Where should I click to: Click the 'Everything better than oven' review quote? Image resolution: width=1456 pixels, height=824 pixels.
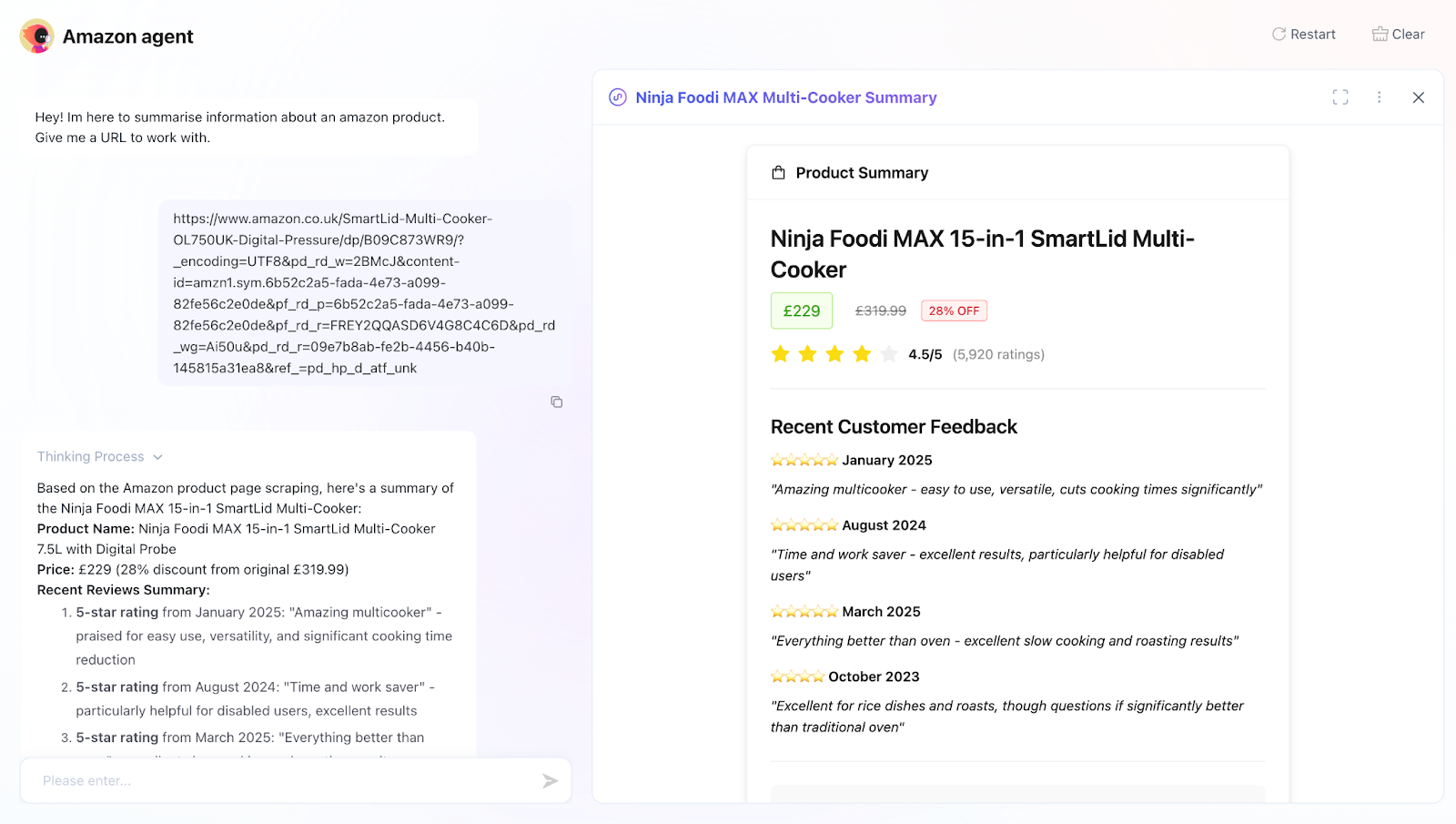(1005, 641)
